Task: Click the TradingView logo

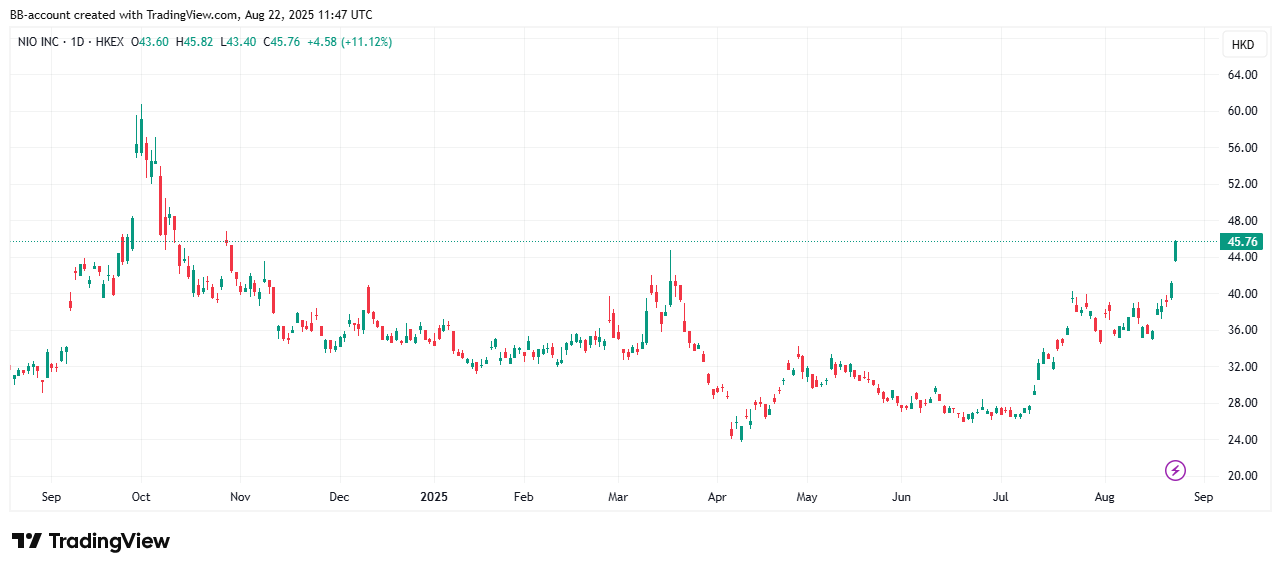Action: (91, 541)
